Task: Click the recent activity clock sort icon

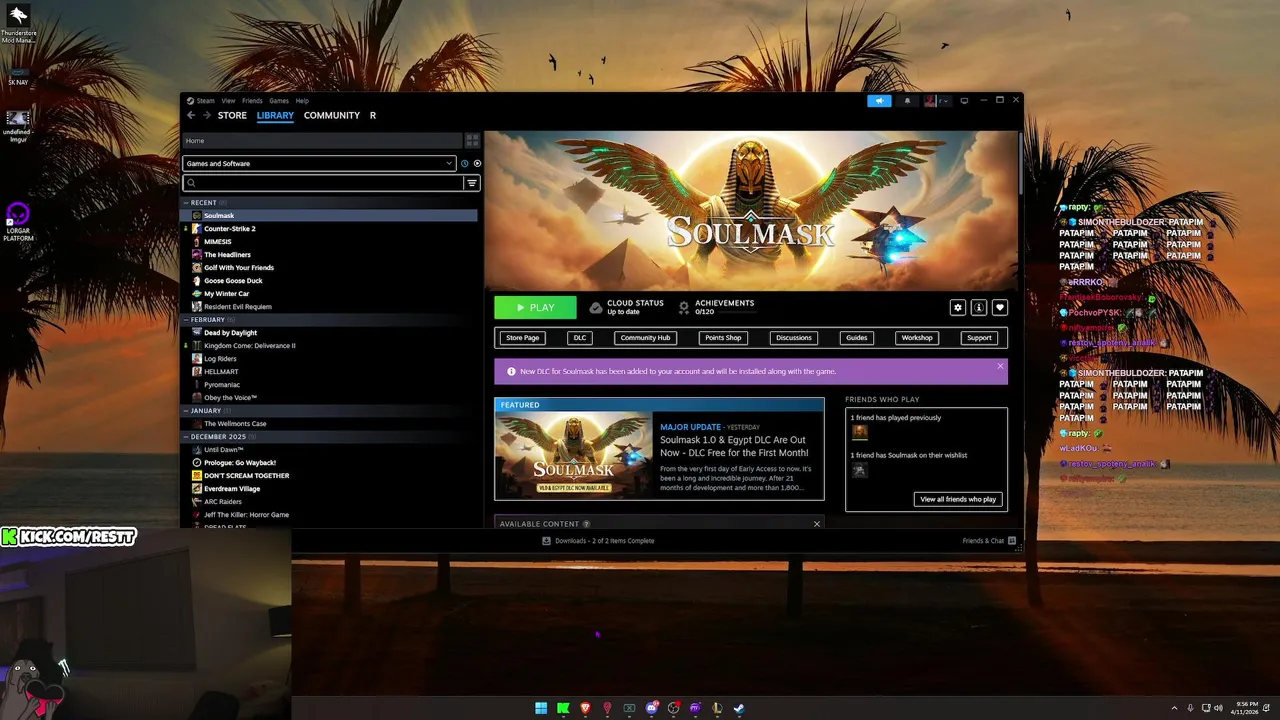Action: [x=464, y=163]
